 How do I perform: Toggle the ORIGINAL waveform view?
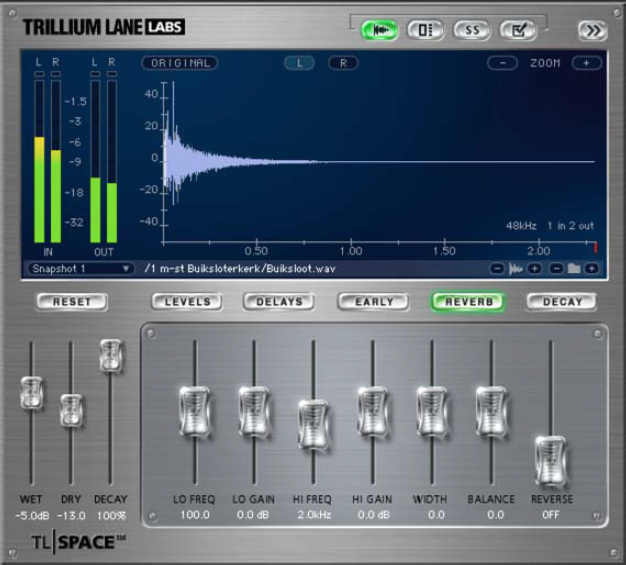click(x=180, y=63)
